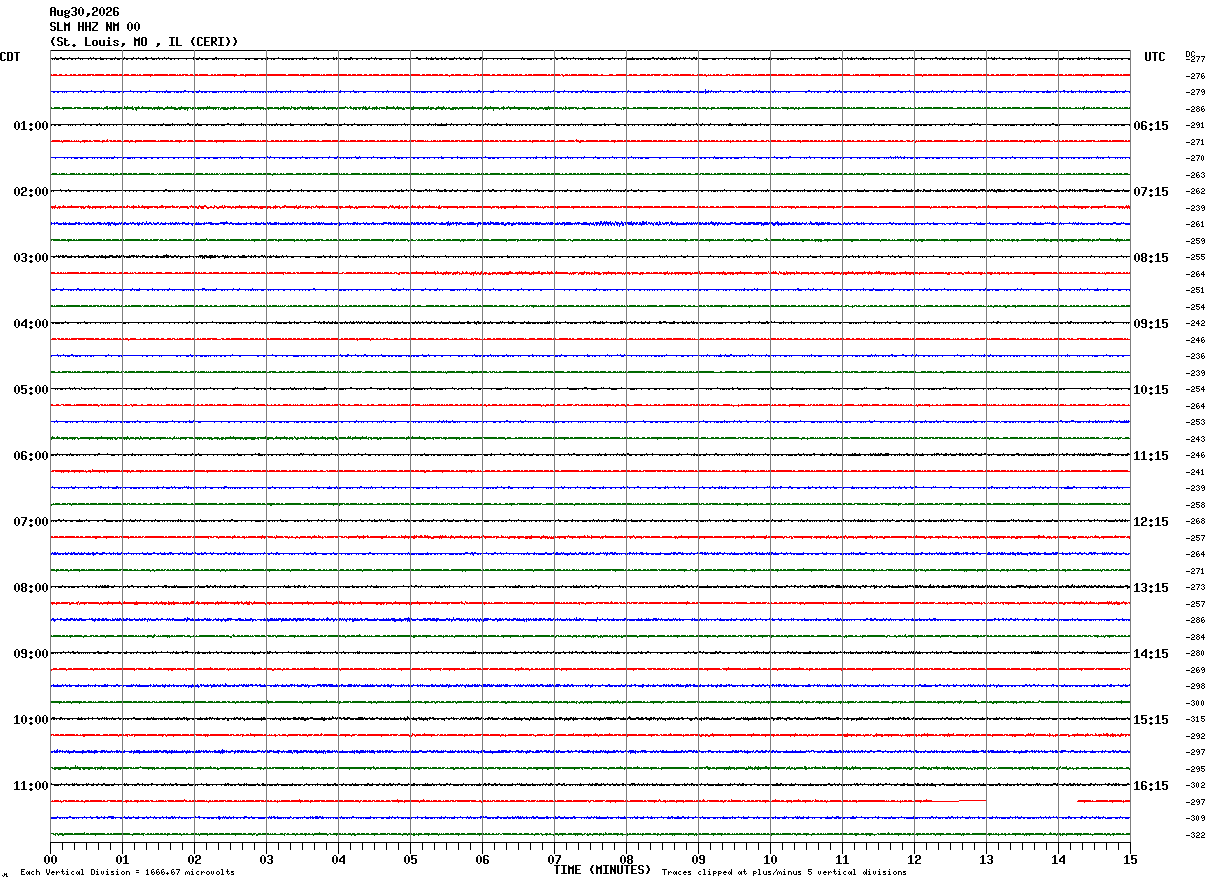
Task: Click the 05:00 CDT time label
Action: click(x=31, y=390)
